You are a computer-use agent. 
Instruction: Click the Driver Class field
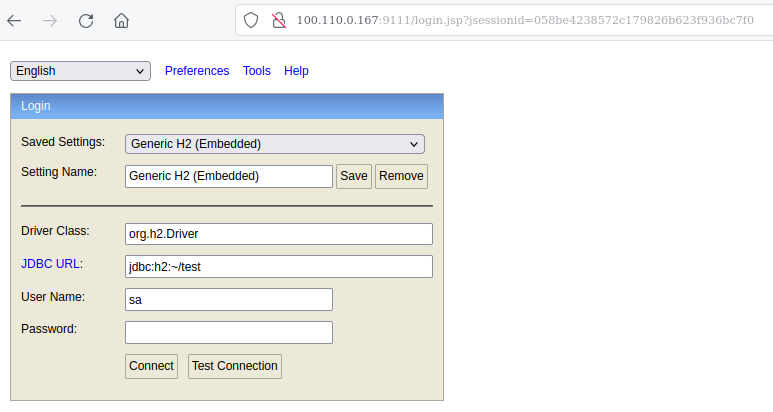(x=279, y=234)
